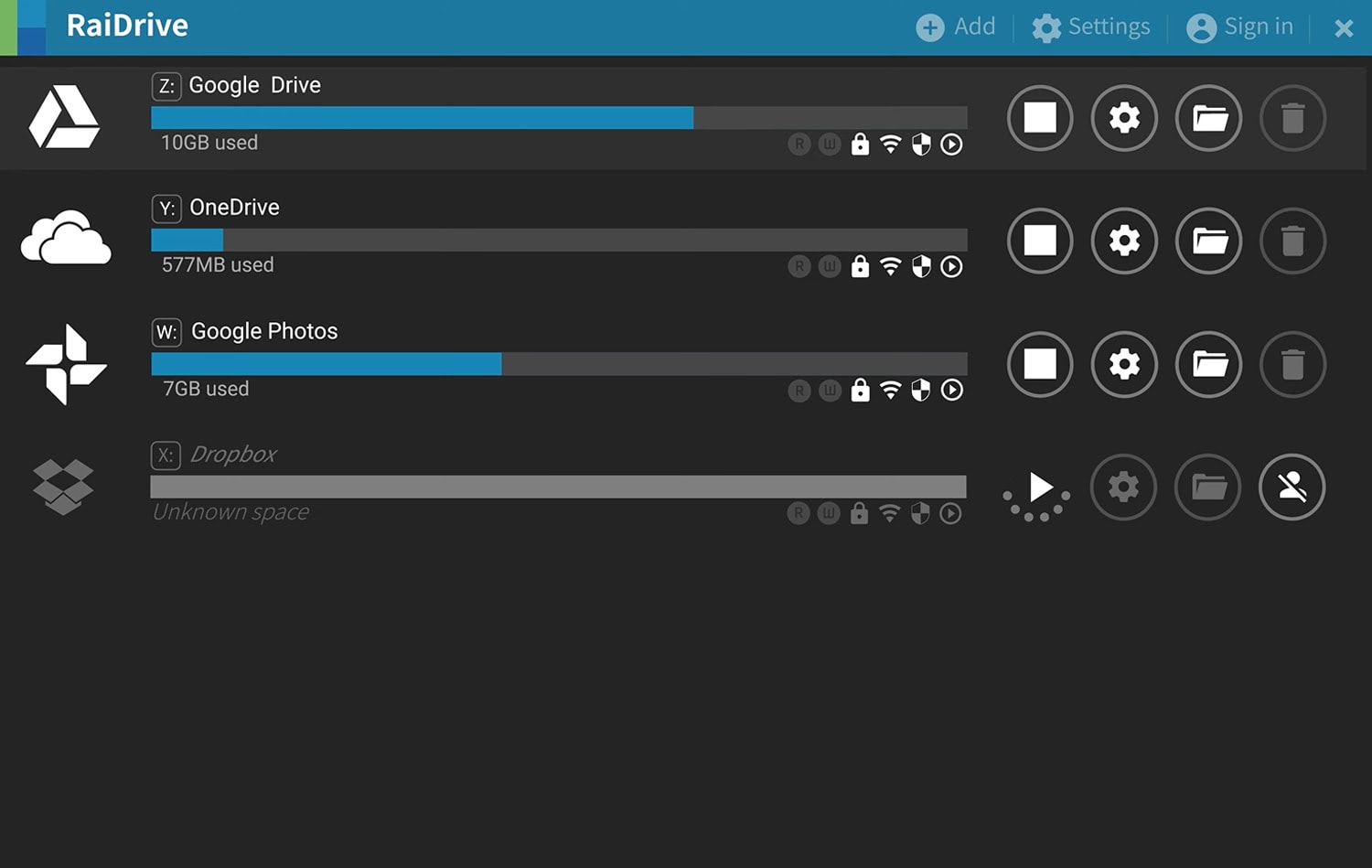
Task: Select the Google Photos pinwheel icon
Action: point(64,363)
